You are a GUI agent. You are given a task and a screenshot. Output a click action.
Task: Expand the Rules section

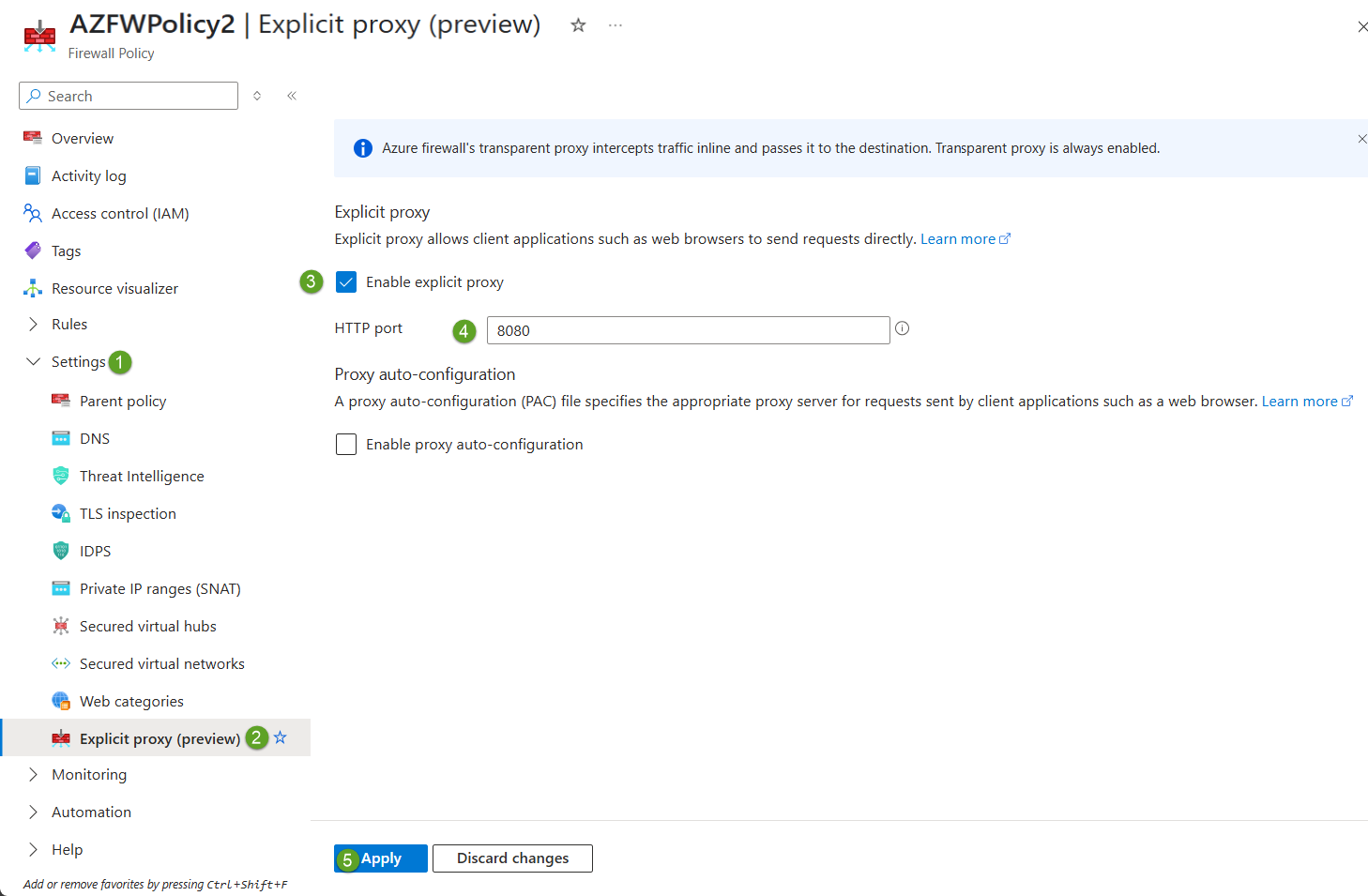33,324
